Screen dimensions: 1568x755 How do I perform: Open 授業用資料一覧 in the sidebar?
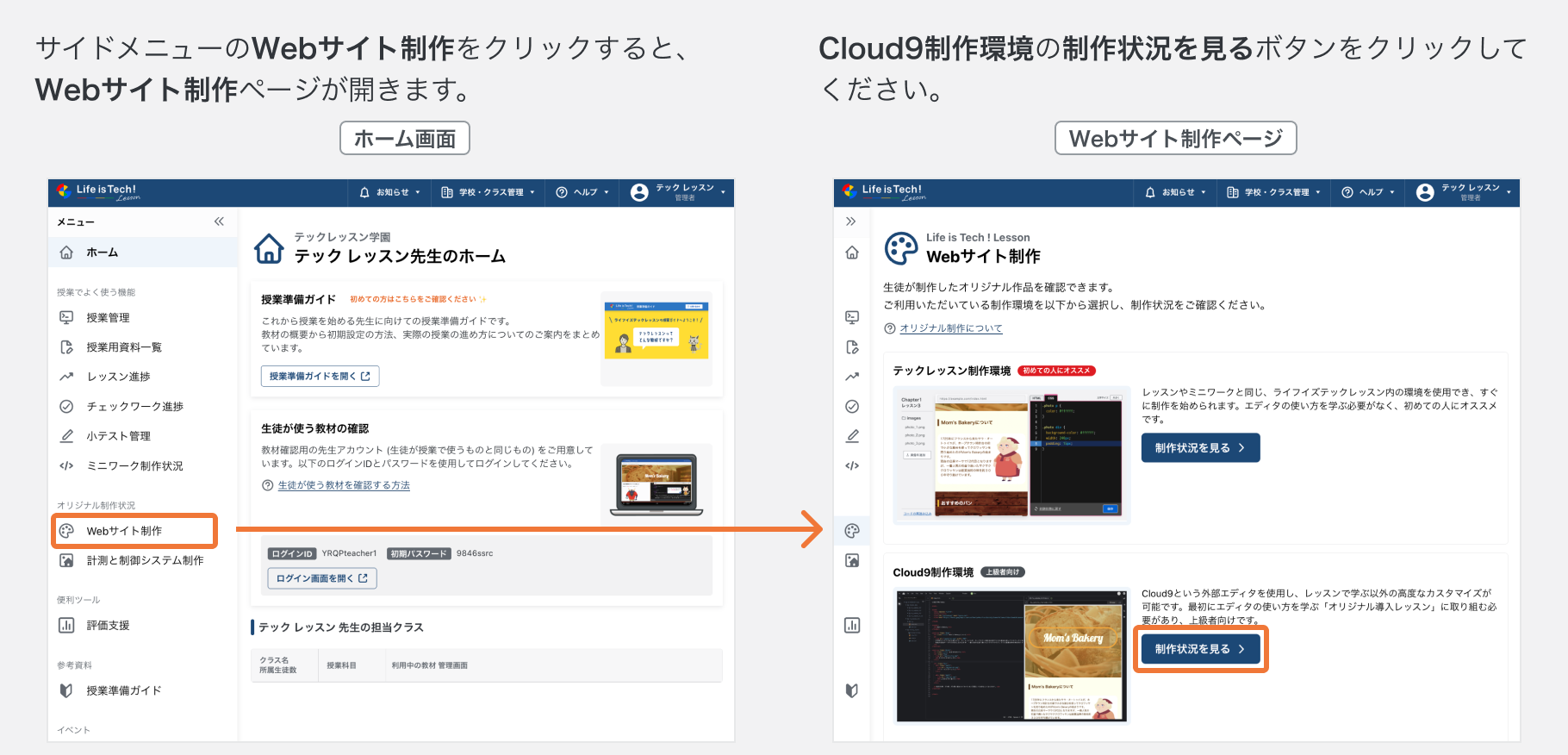(x=143, y=347)
